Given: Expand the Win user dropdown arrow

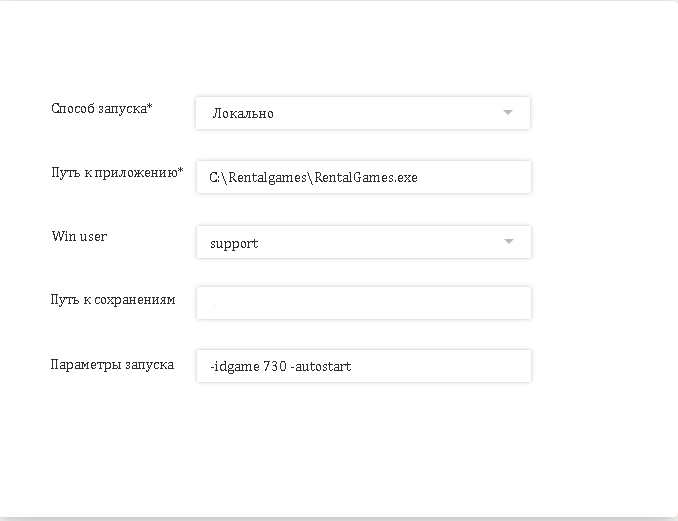Looking at the screenshot, I should tap(508, 242).
